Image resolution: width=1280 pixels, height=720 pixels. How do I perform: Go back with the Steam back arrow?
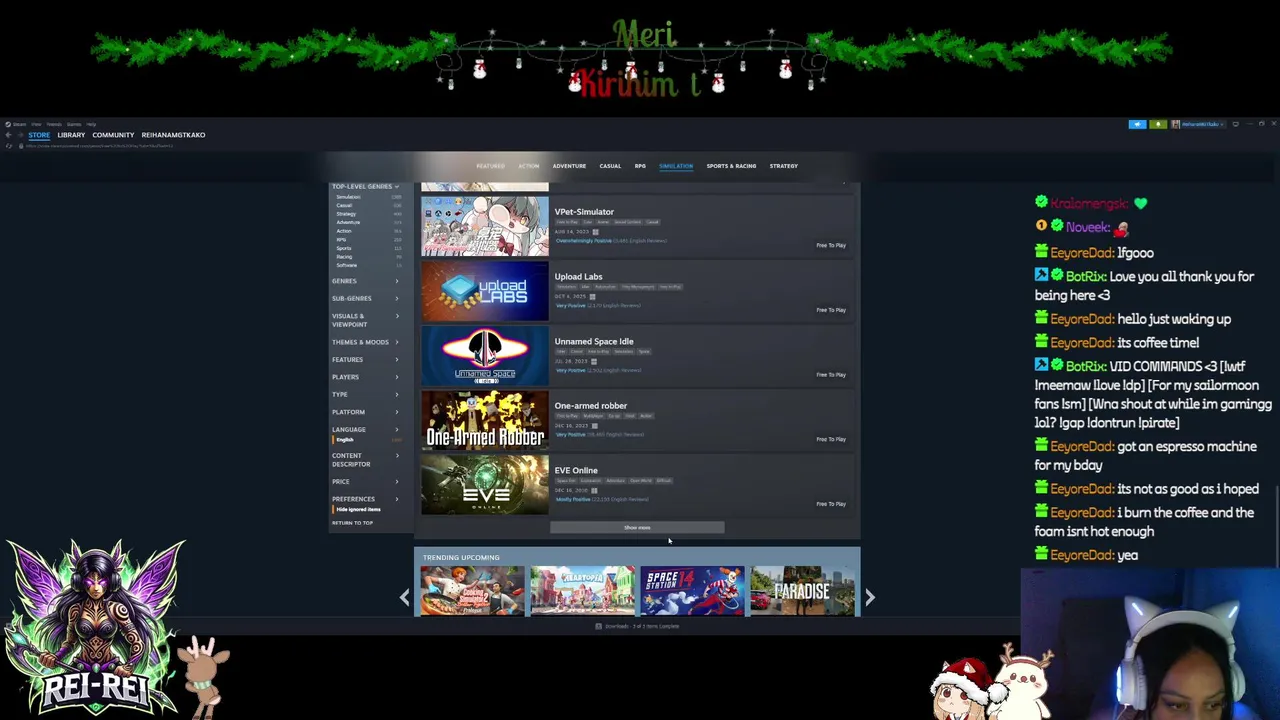(x=8, y=135)
